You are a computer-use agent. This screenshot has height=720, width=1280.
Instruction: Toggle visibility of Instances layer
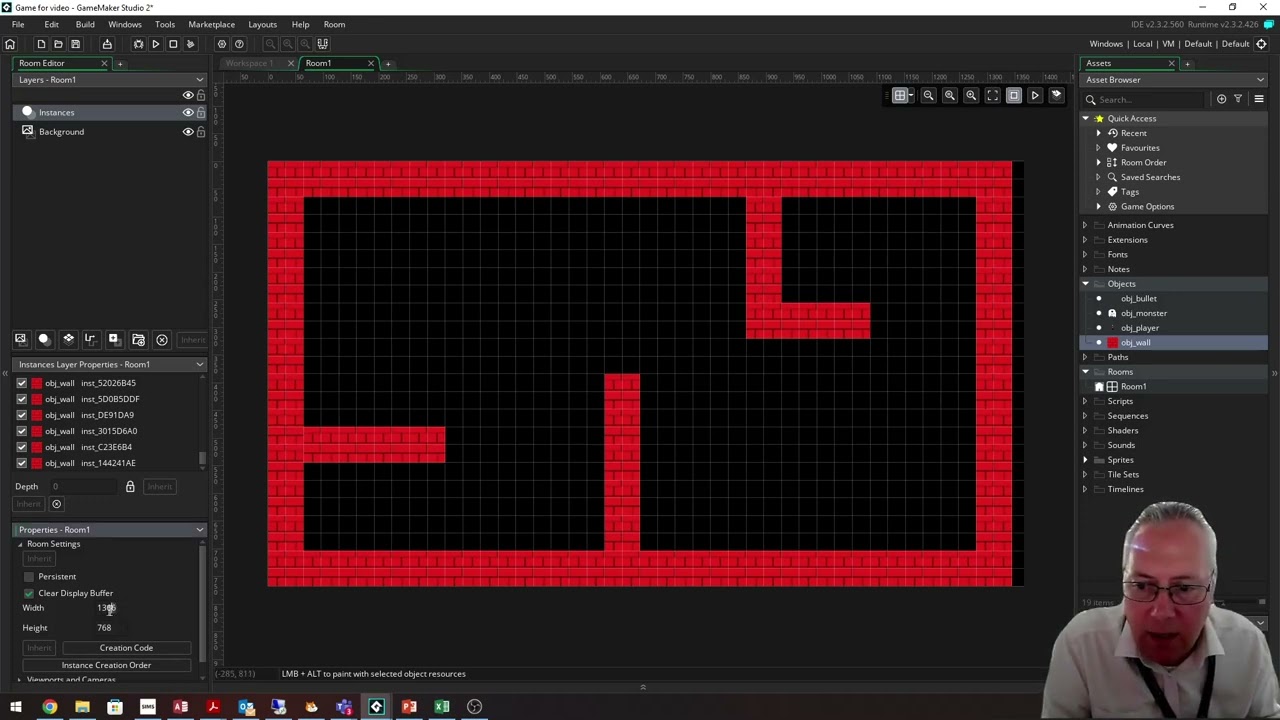pos(187,113)
